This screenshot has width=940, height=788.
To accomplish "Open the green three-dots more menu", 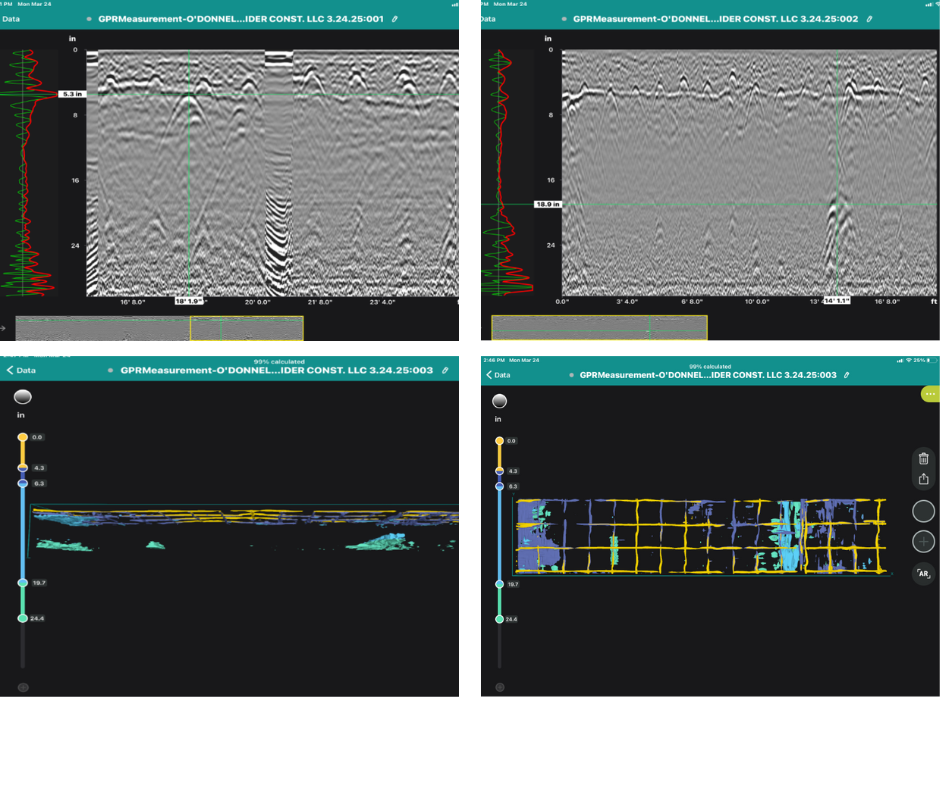I will point(929,395).
